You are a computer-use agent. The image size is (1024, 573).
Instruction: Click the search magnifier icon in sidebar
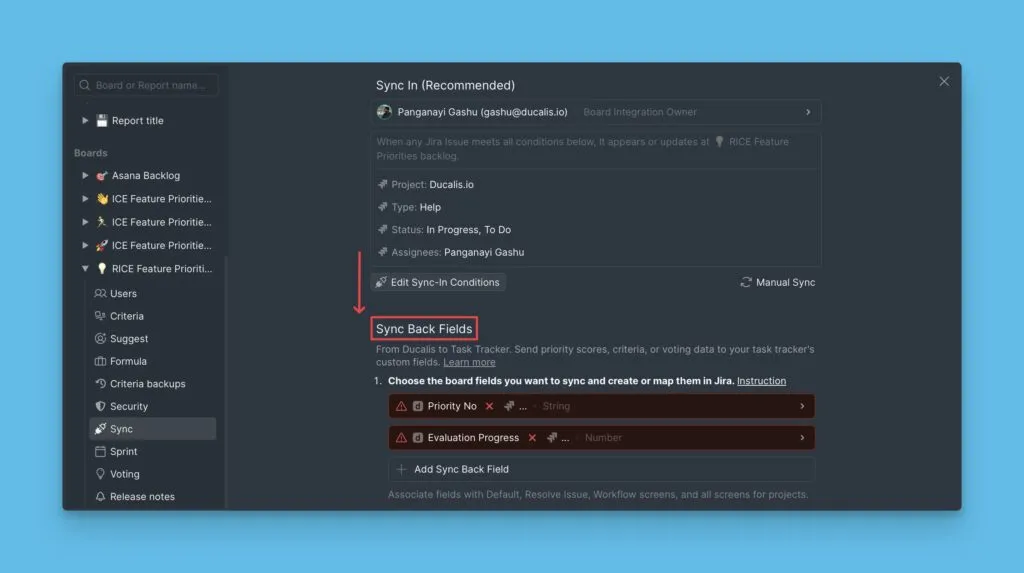click(x=85, y=86)
